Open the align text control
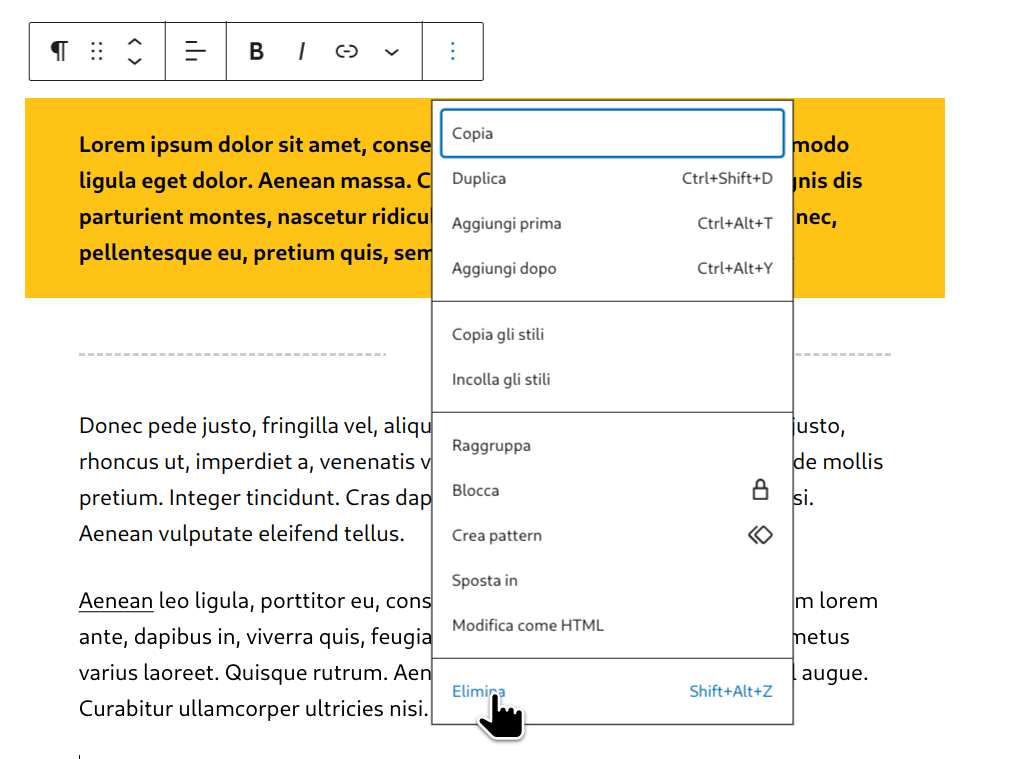Viewport: 1033px width, 759px height. [x=196, y=52]
